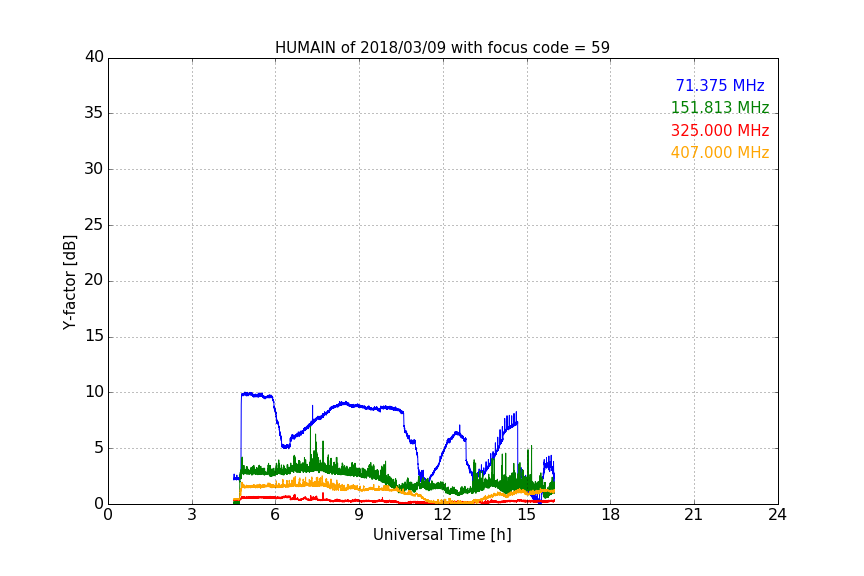Click the y-axis tick label '40'

pyautogui.click(x=94, y=57)
